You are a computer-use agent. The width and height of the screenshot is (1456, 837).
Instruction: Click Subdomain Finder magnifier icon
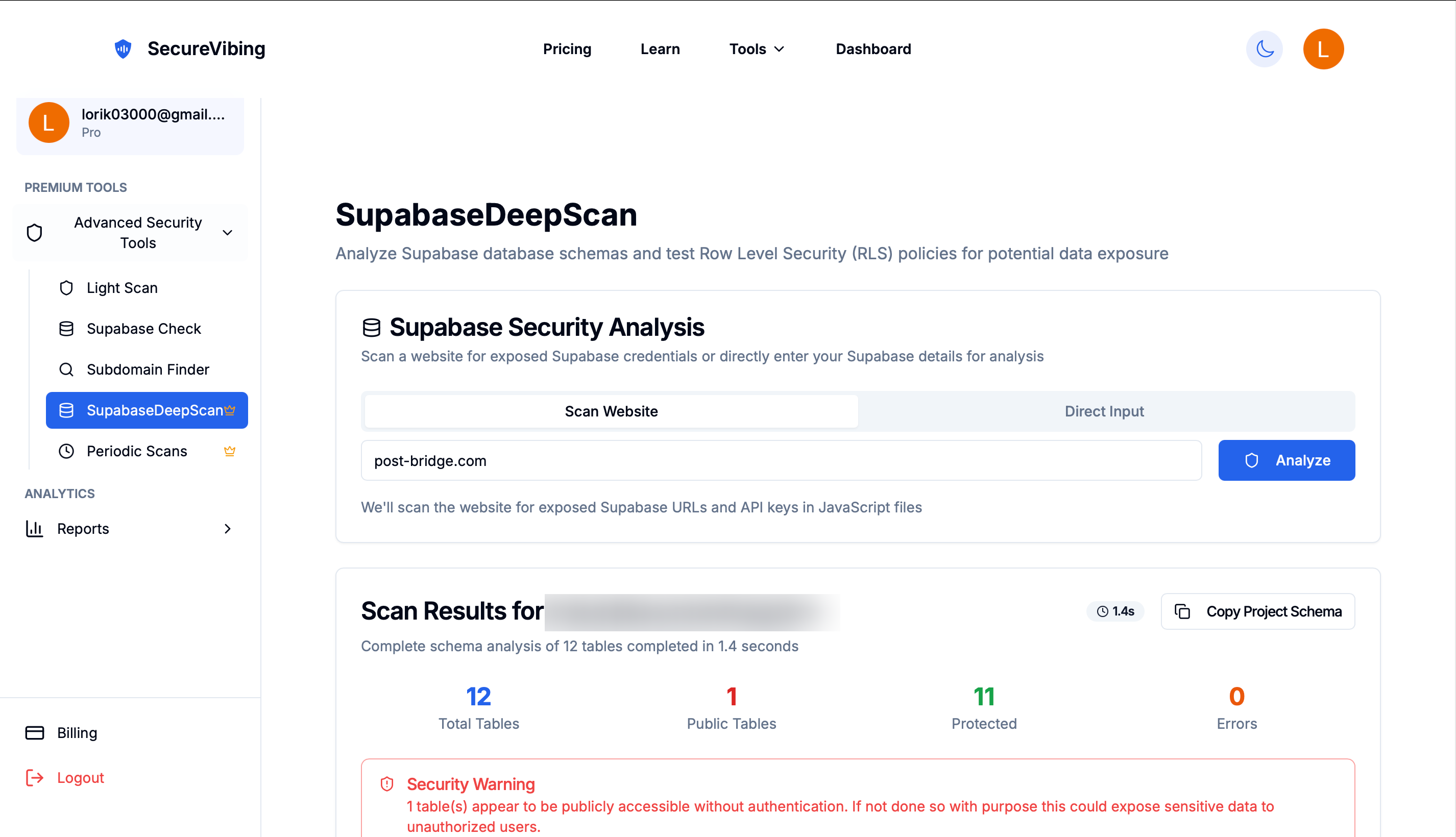[66, 369]
